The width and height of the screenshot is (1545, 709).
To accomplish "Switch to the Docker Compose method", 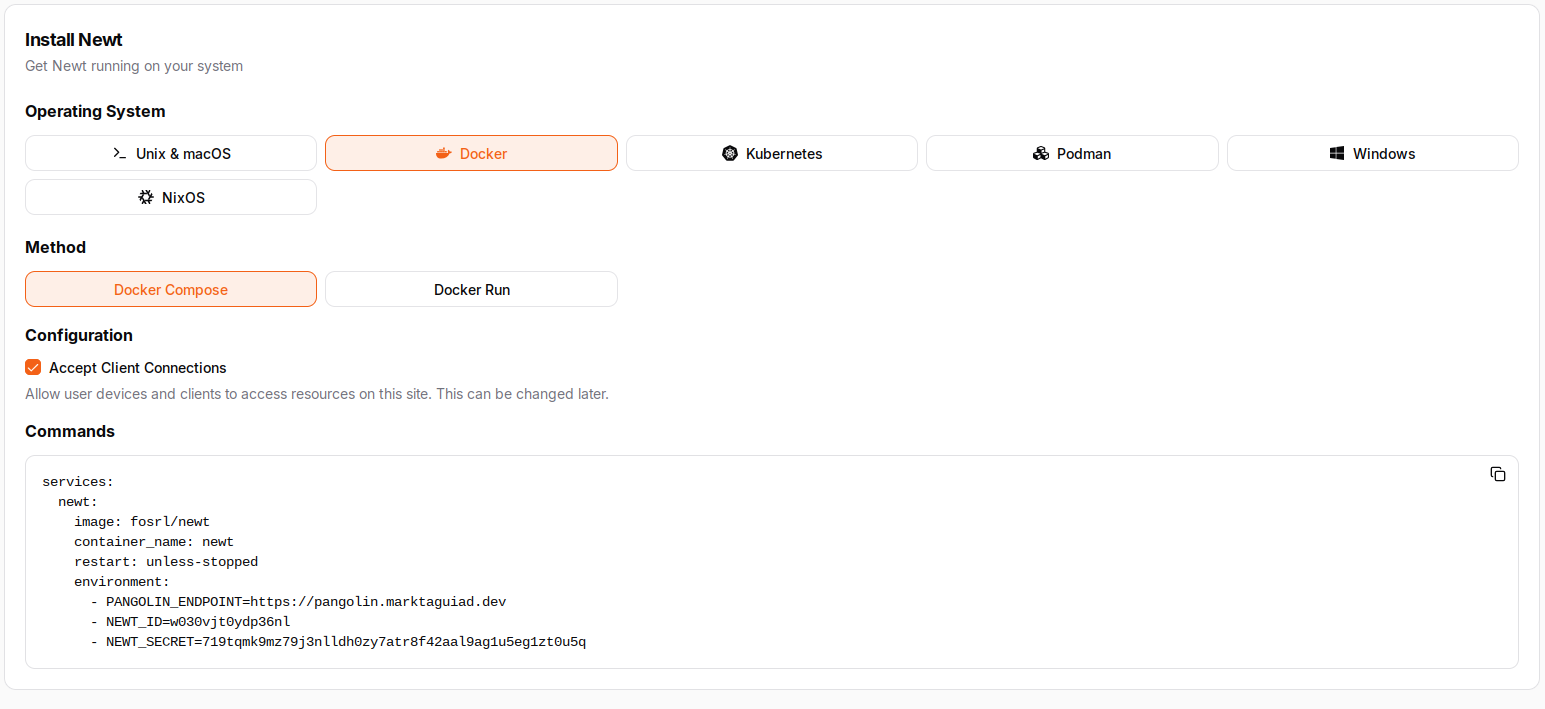I will click(x=171, y=290).
